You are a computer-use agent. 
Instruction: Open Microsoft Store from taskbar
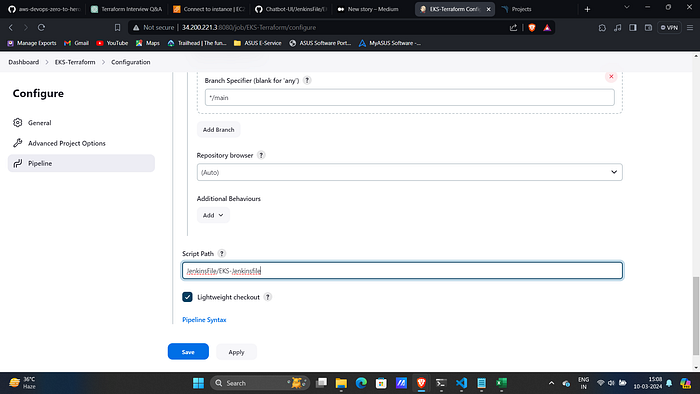point(381,383)
